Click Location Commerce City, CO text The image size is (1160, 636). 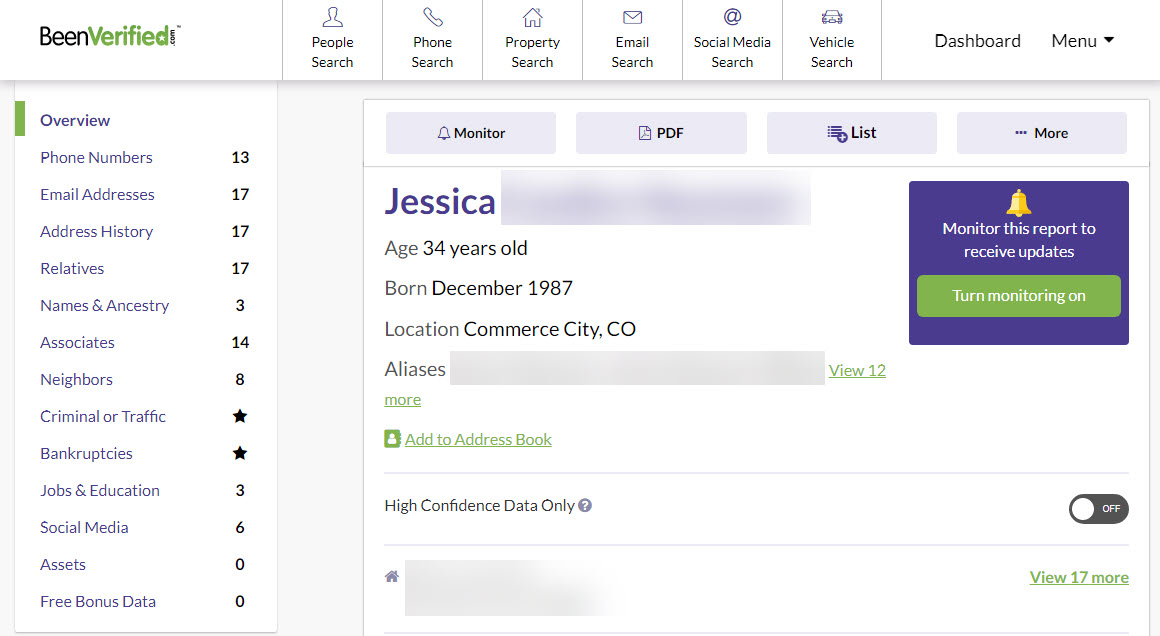tap(510, 329)
